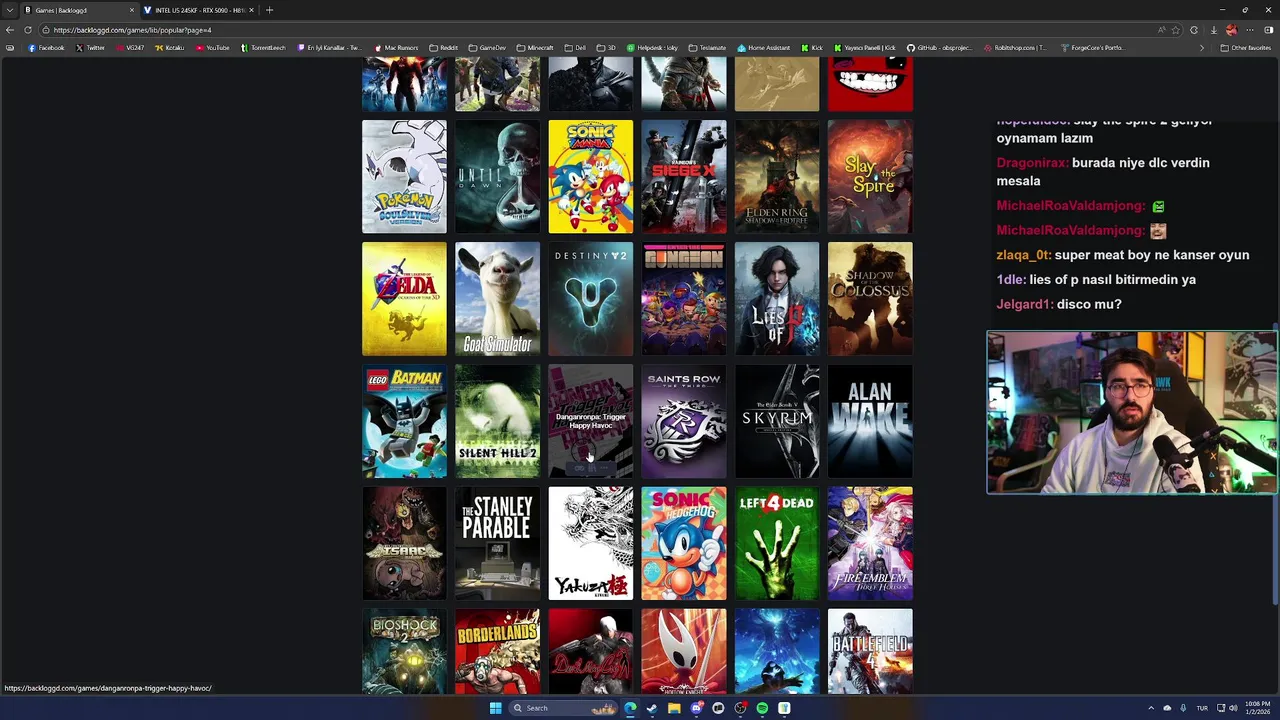Open the Dell bookmark folder
This screenshot has height=720, width=1280.
pyautogui.click(x=575, y=48)
